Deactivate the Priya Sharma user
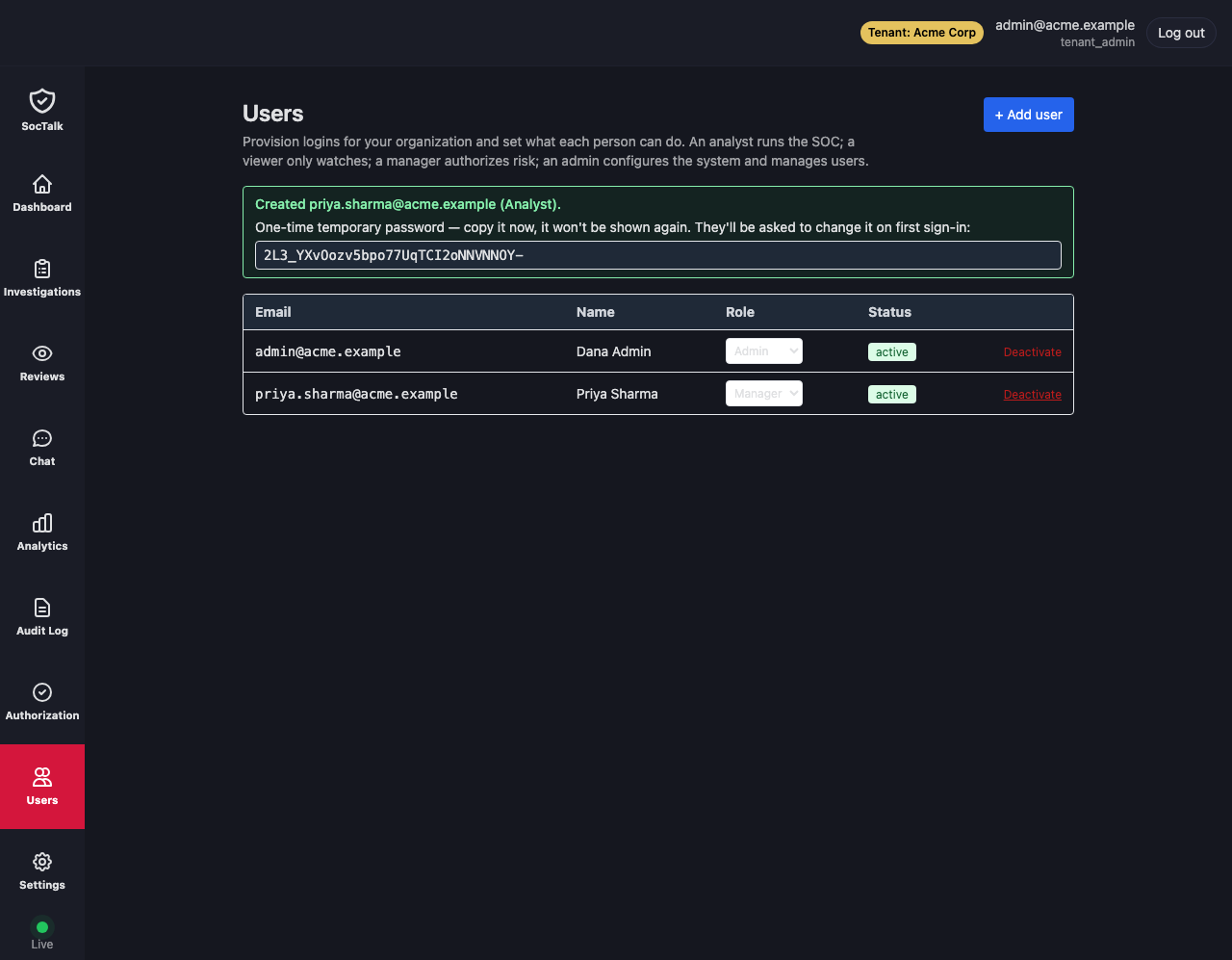The width and height of the screenshot is (1232, 960). (1032, 395)
